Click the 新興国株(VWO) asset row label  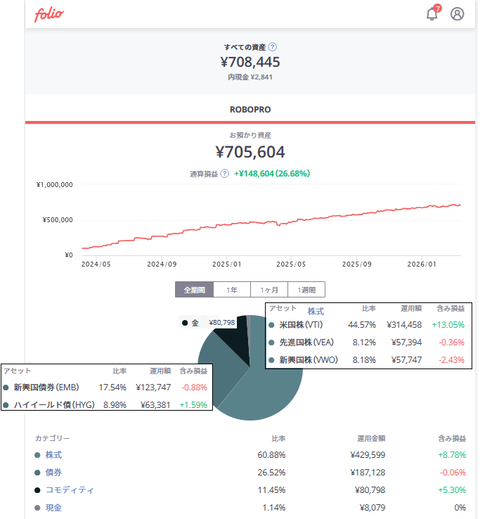[309, 360]
